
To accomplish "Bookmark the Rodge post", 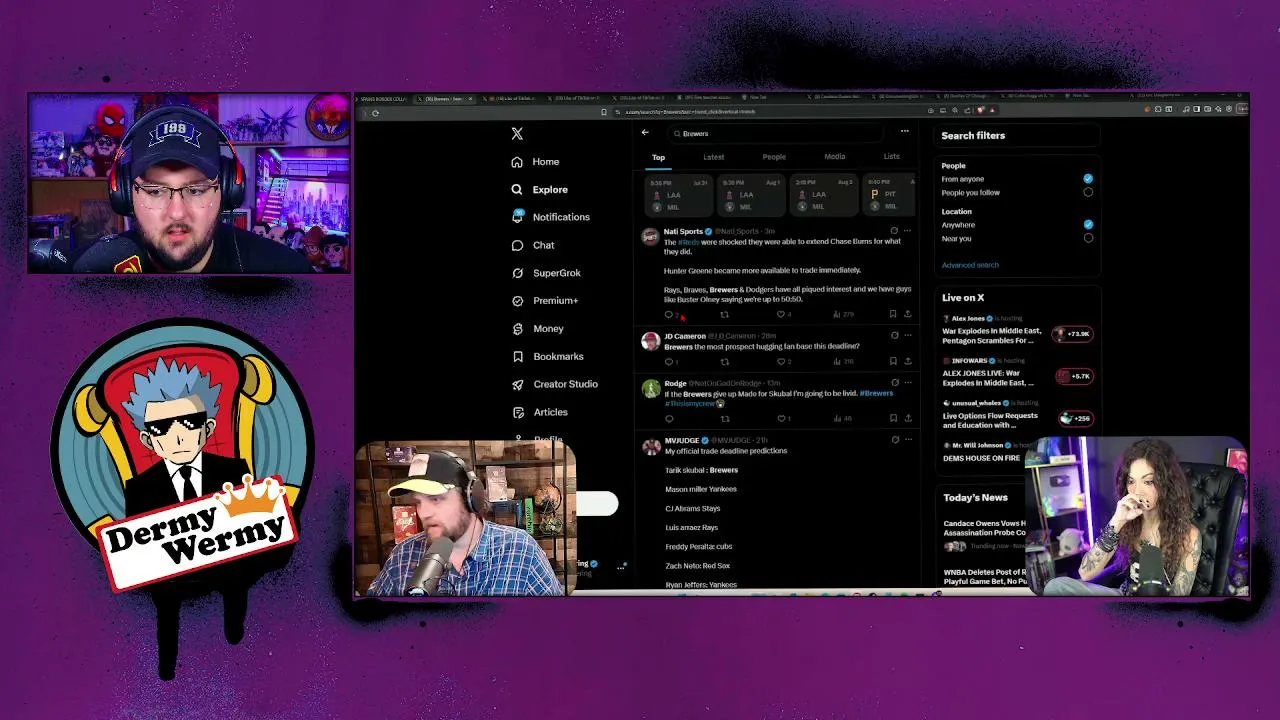I will click(x=893, y=419).
